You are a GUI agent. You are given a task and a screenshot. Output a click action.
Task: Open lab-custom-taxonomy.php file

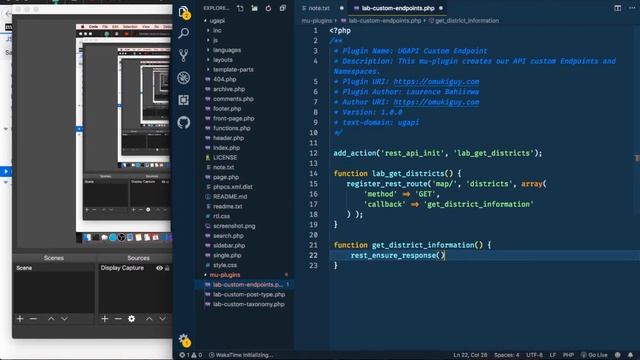(249, 304)
